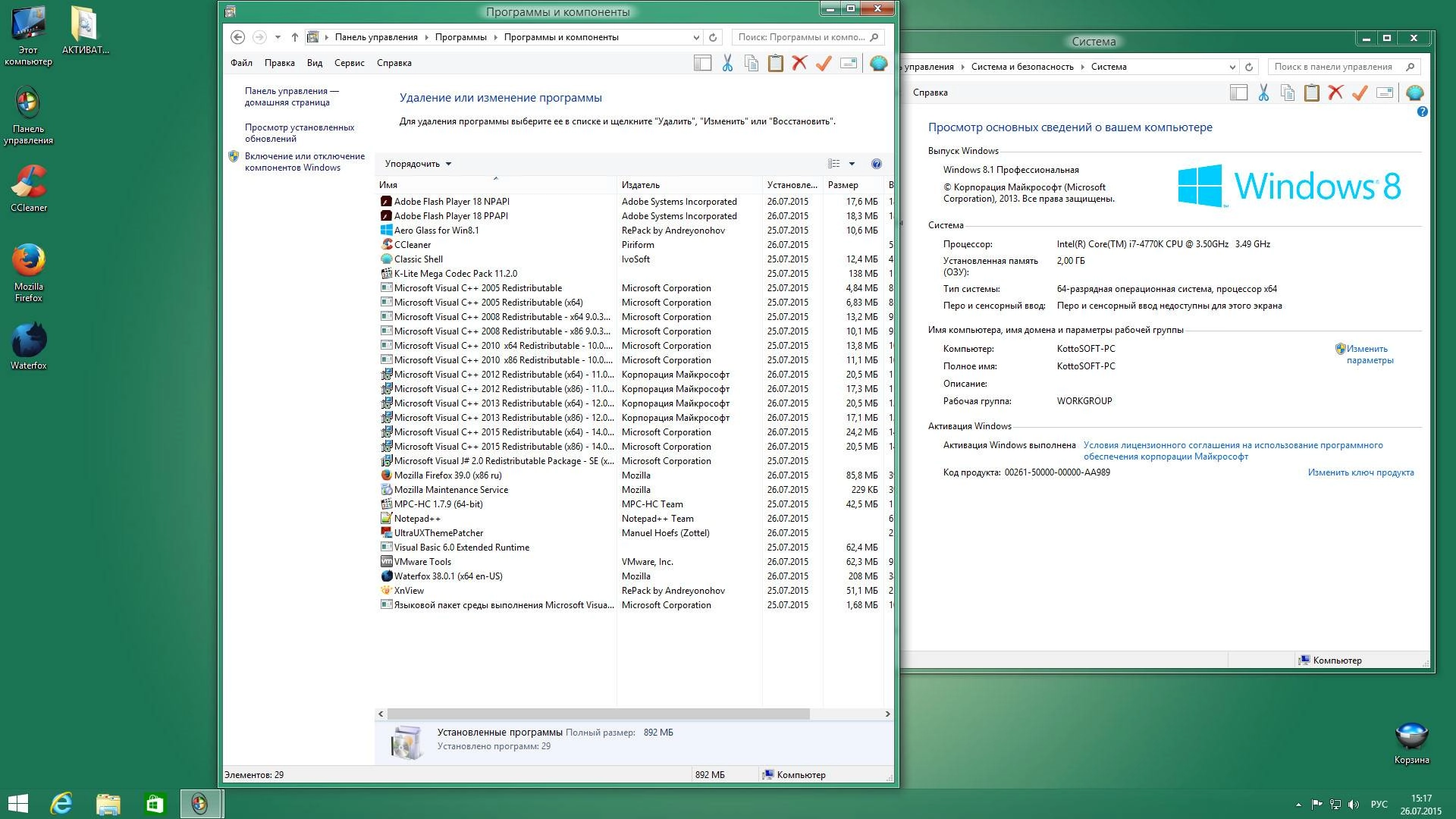
Task: Click layout pane icon in Programs window toolbar
Action: click(703, 64)
